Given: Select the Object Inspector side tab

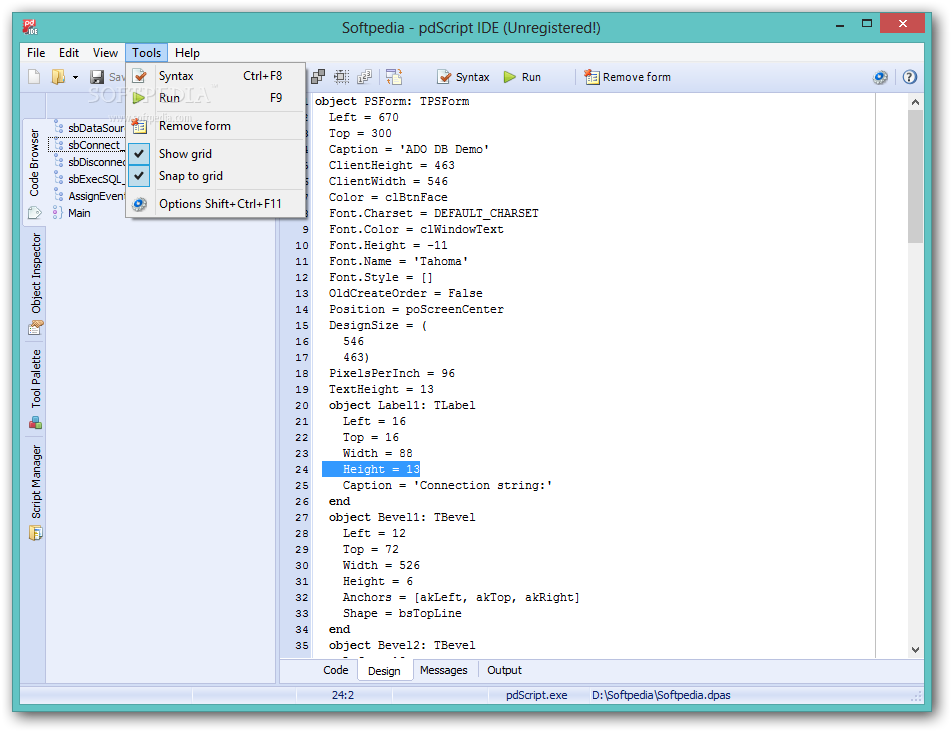Looking at the screenshot, I should pos(35,283).
